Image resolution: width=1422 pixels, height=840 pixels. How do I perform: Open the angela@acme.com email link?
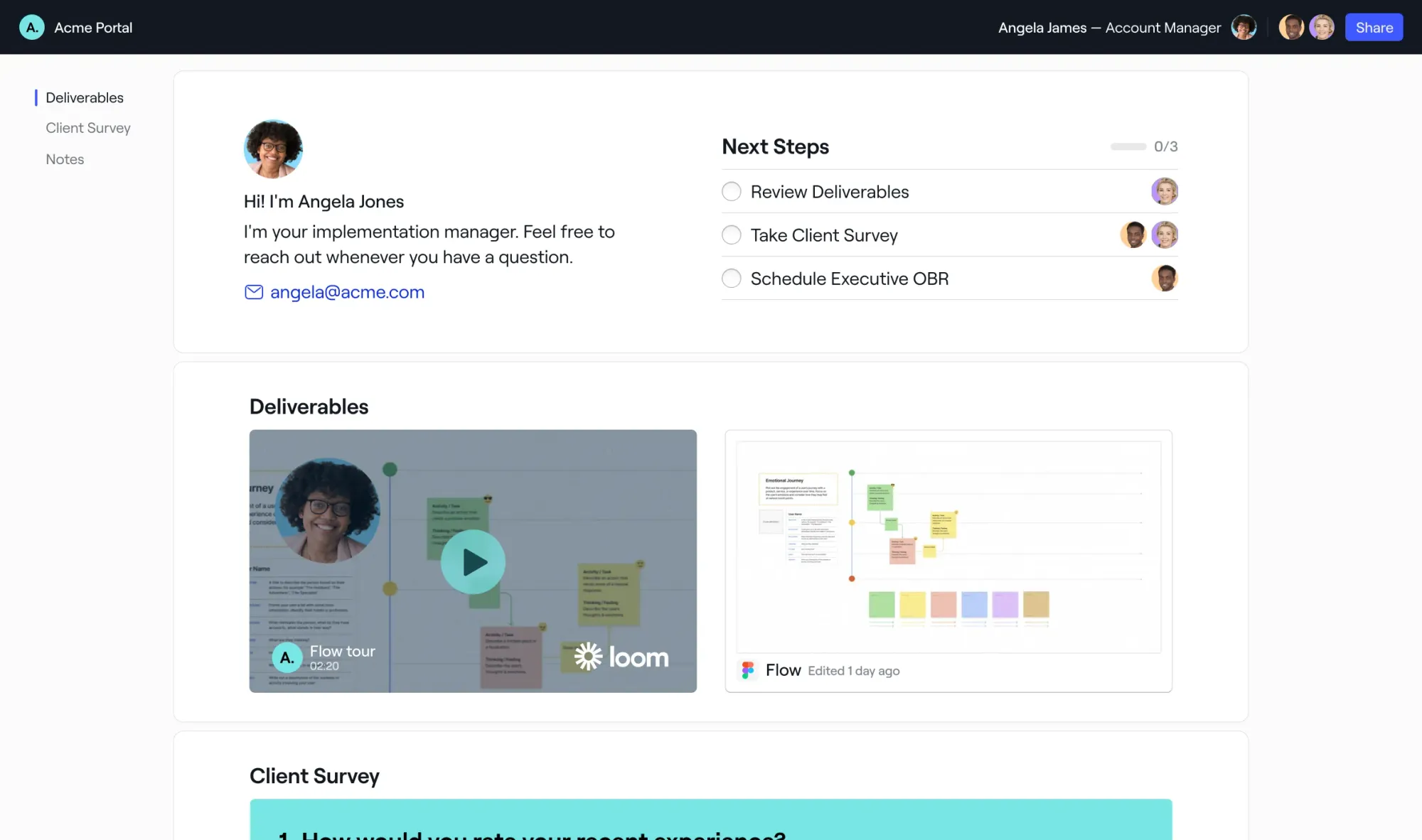(347, 292)
